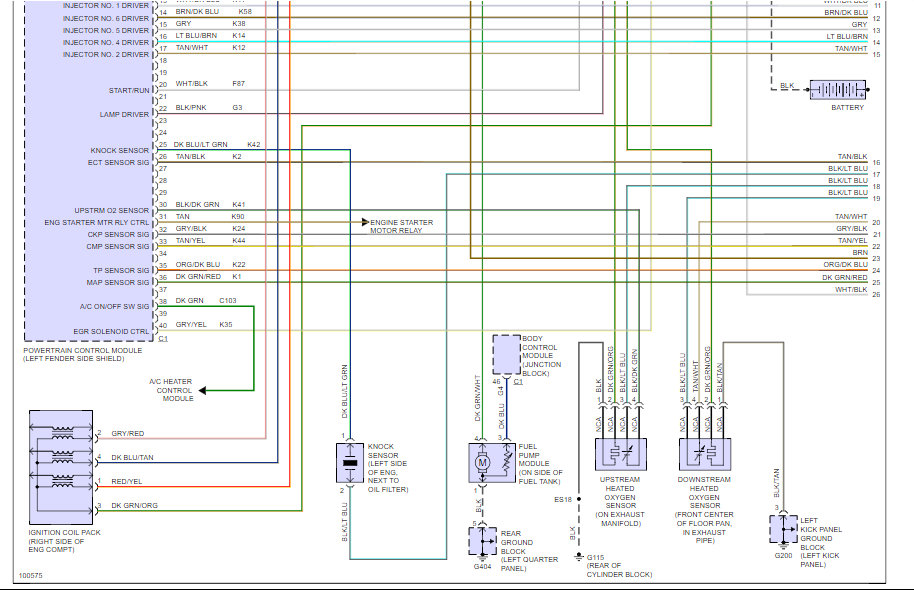Click the 'ECT SENSOR SIG' pin label
The width and height of the screenshot is (914, 591).
tap(118, 163)
